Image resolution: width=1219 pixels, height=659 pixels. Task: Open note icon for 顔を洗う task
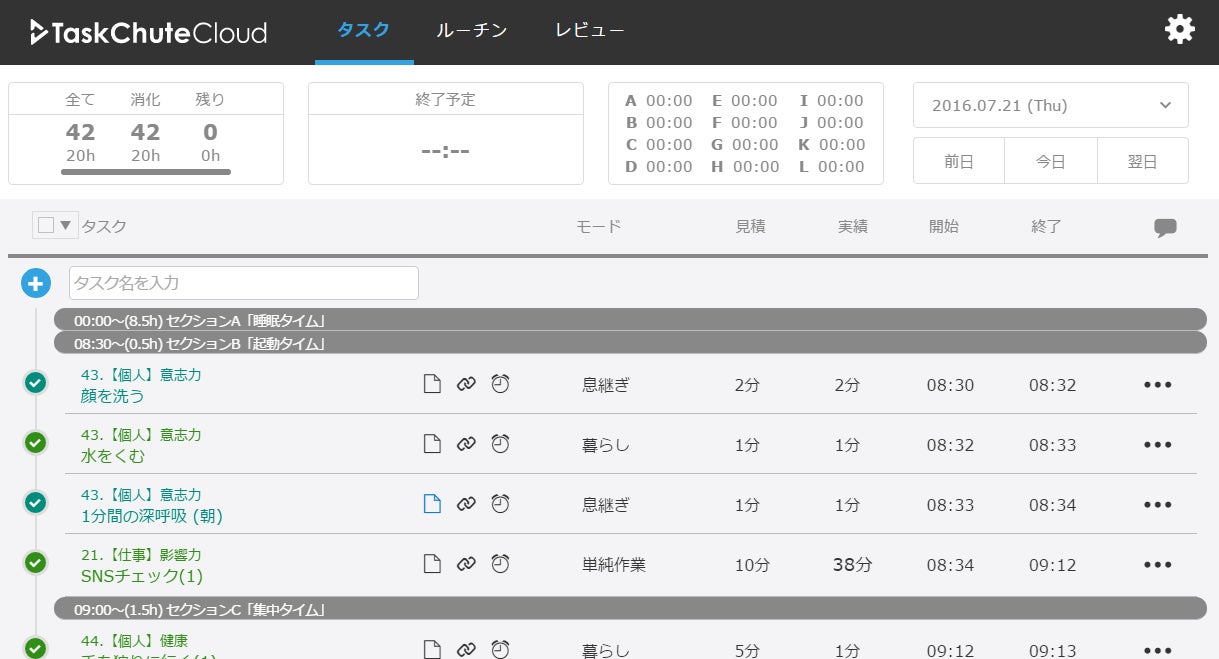tap(432, 385)
